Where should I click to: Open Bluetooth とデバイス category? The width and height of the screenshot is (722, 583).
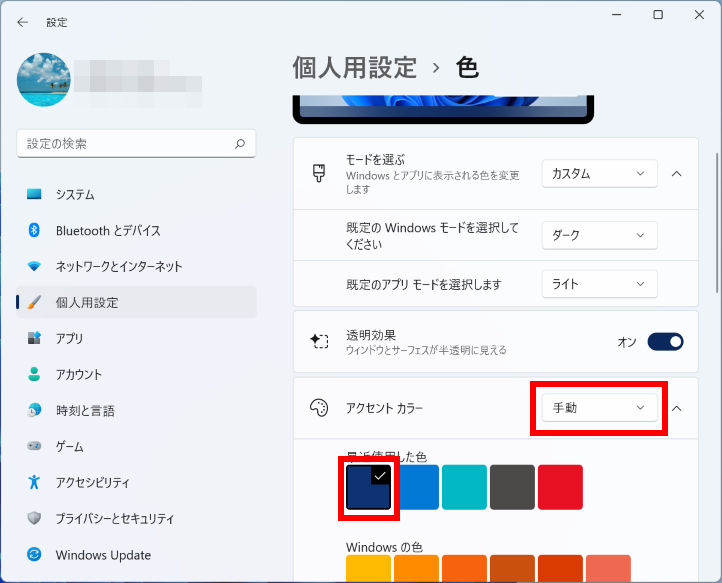point(136,230)
